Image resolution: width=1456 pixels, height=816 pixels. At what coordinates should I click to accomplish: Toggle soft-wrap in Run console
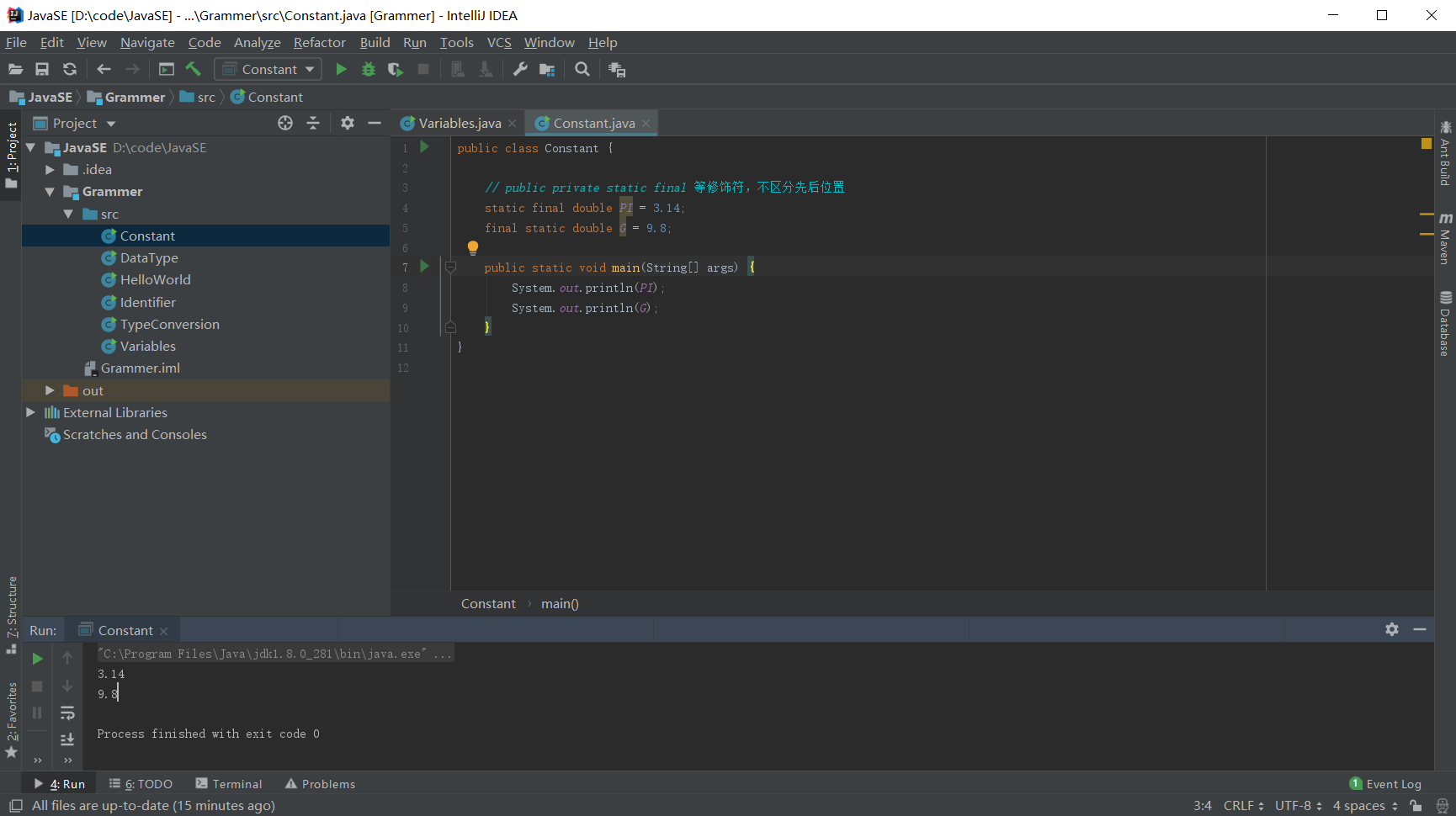(x=67, y=713)
